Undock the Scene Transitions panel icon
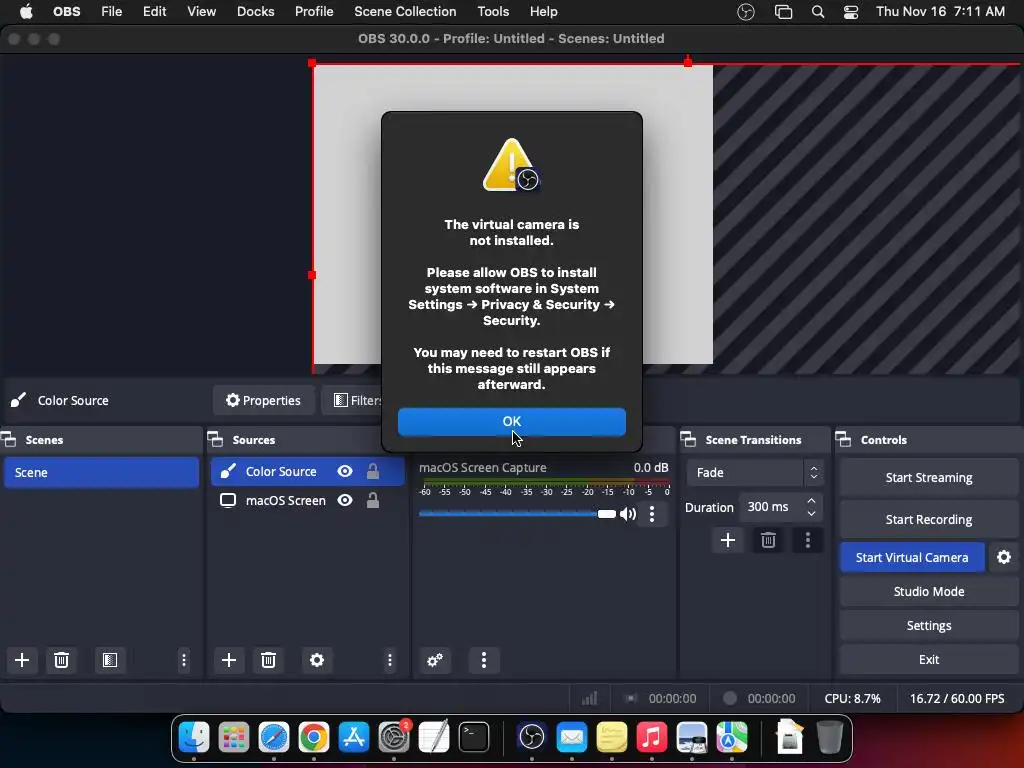 tap(688, 440)
